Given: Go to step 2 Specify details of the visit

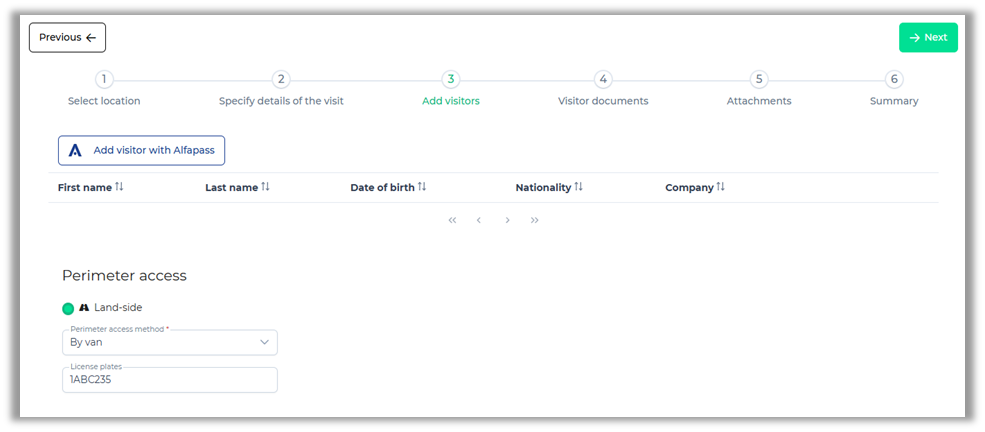Looking at the screenshot, I should [281, 80].
